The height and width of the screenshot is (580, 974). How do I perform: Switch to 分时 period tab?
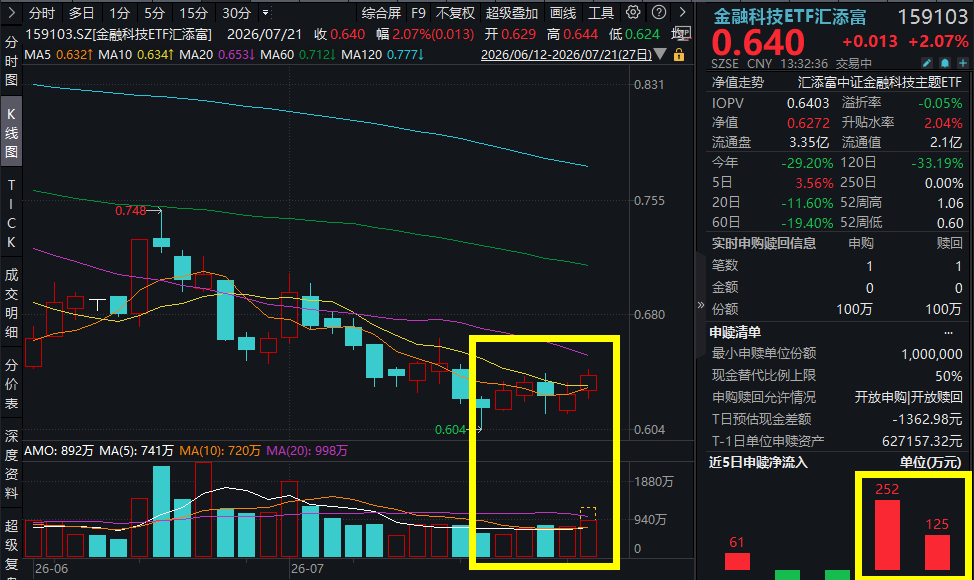click(41, 13)
